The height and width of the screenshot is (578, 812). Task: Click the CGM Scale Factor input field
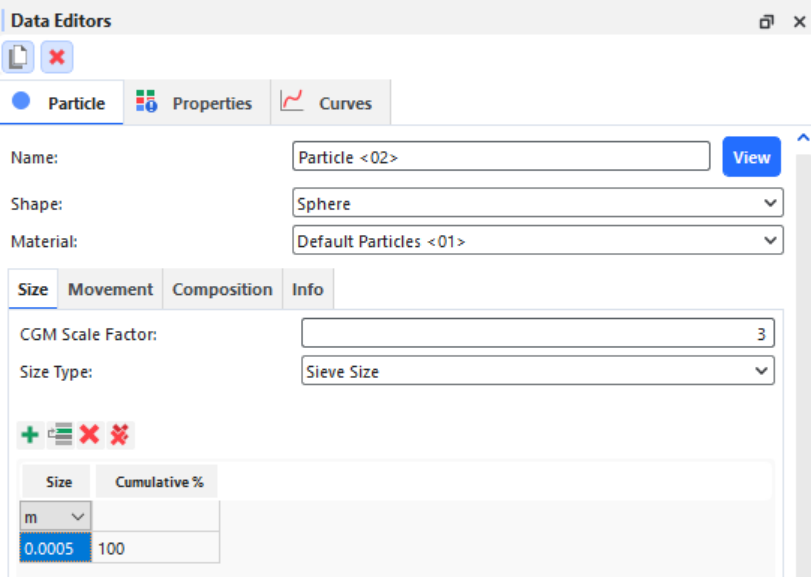[x=538, y=333]
